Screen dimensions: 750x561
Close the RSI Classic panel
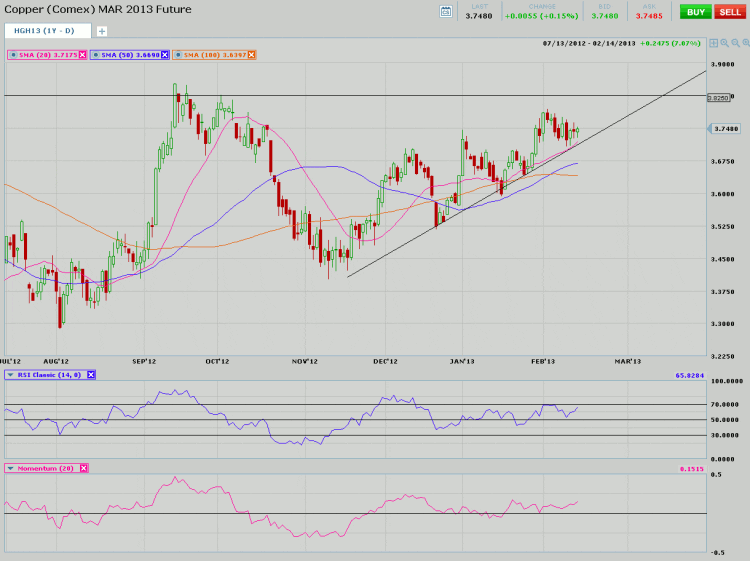(x=91, y=375)
